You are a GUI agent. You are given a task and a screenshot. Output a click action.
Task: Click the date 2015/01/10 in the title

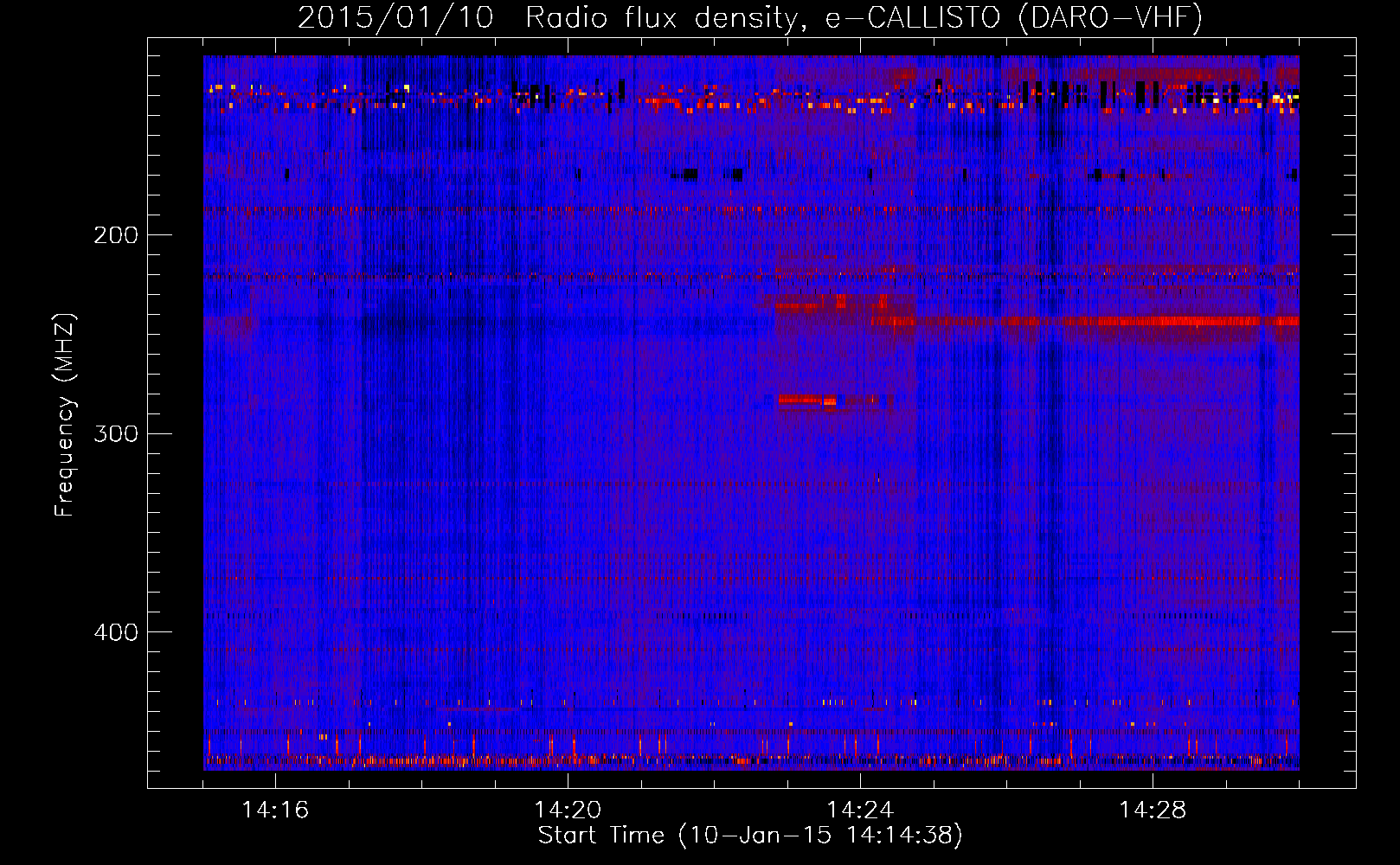[395, 18]
